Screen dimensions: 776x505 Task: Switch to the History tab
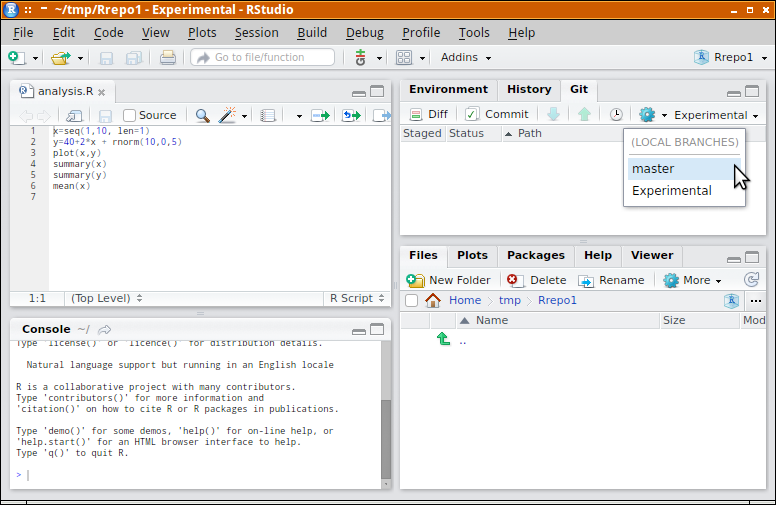pyautogui.click(x=529, y=89)
